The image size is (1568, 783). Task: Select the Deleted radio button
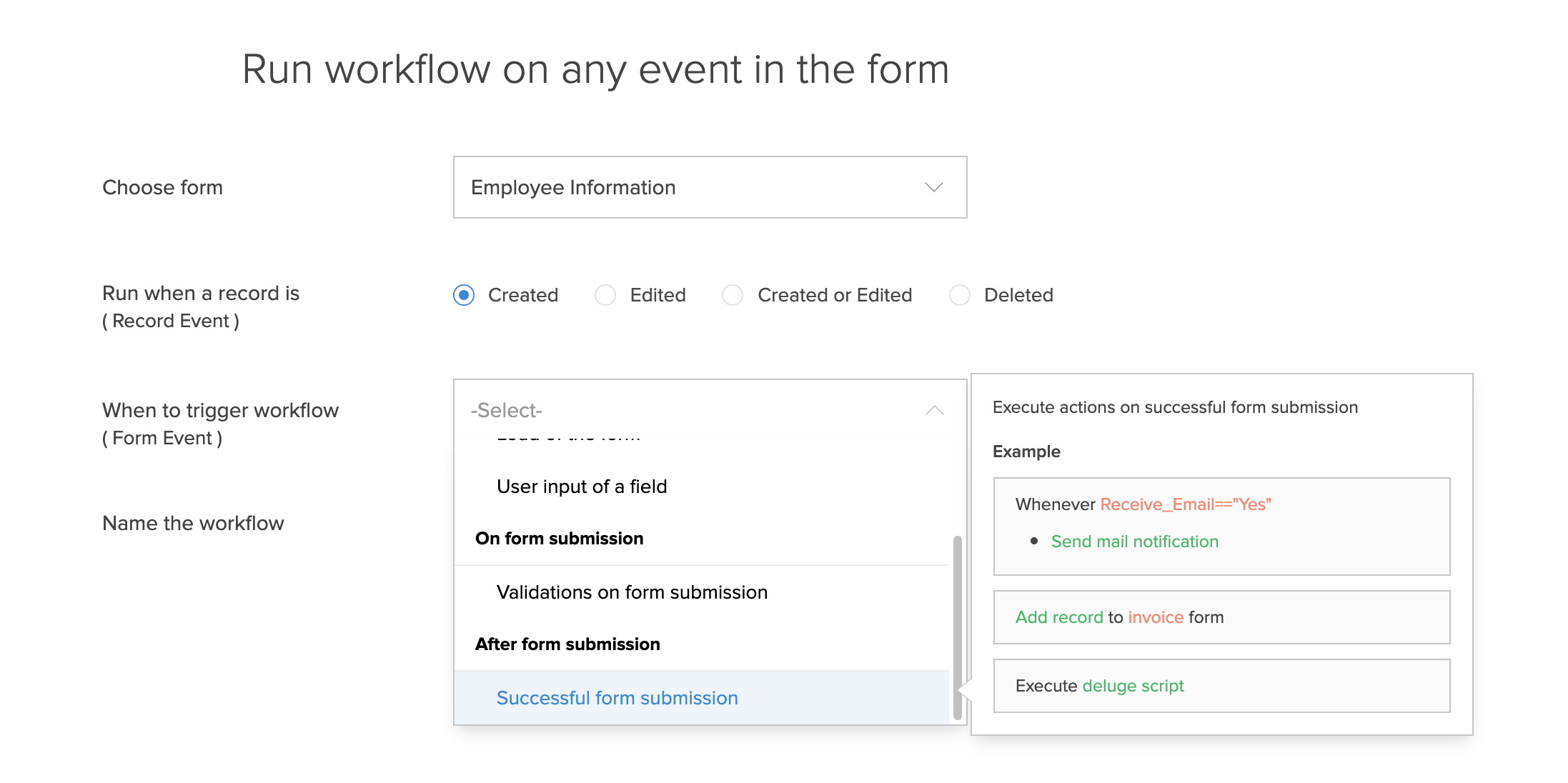[x=959, y=295]
